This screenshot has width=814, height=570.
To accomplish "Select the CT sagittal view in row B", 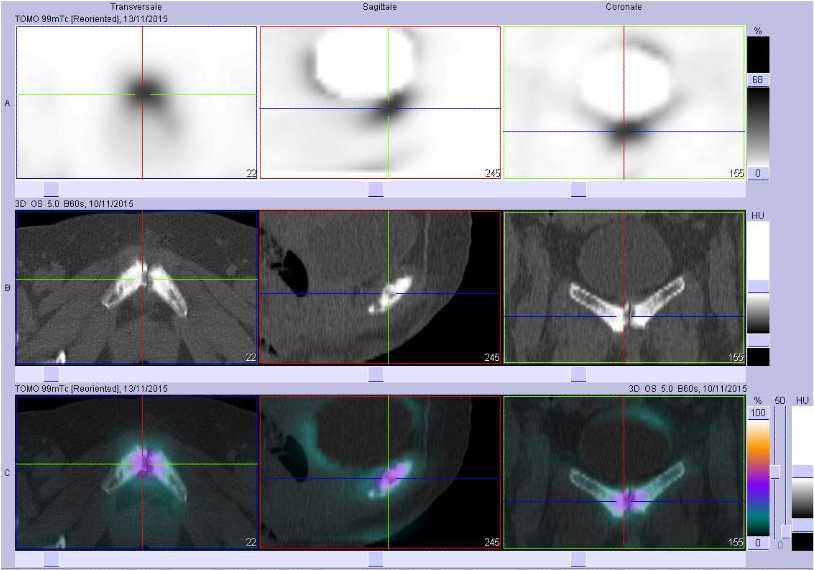I will (x=380, y=287).
